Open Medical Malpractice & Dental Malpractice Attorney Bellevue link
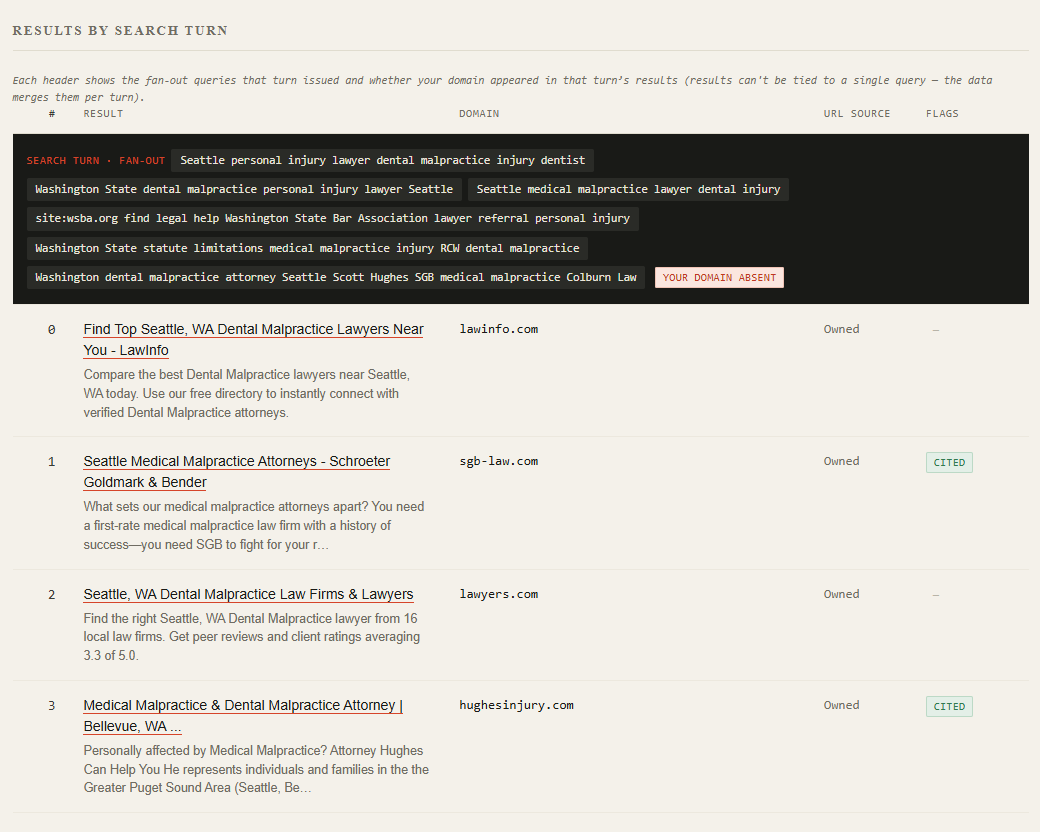1040x832 pixels. click(x=243, y=716)
